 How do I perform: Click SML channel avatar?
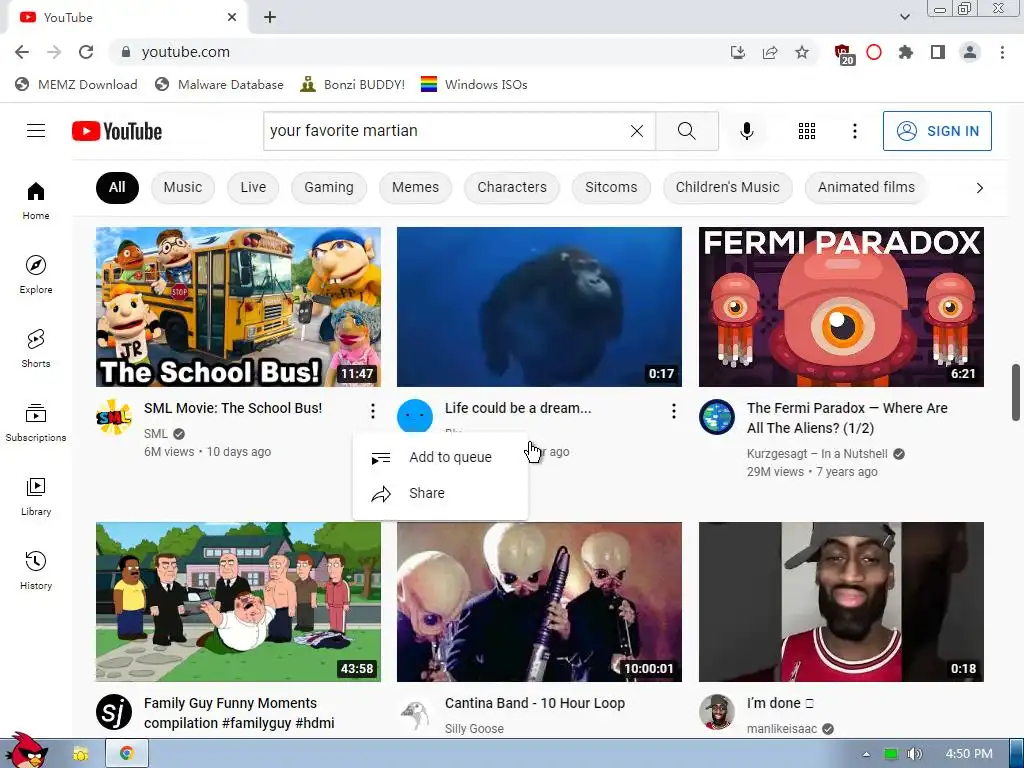114,417
